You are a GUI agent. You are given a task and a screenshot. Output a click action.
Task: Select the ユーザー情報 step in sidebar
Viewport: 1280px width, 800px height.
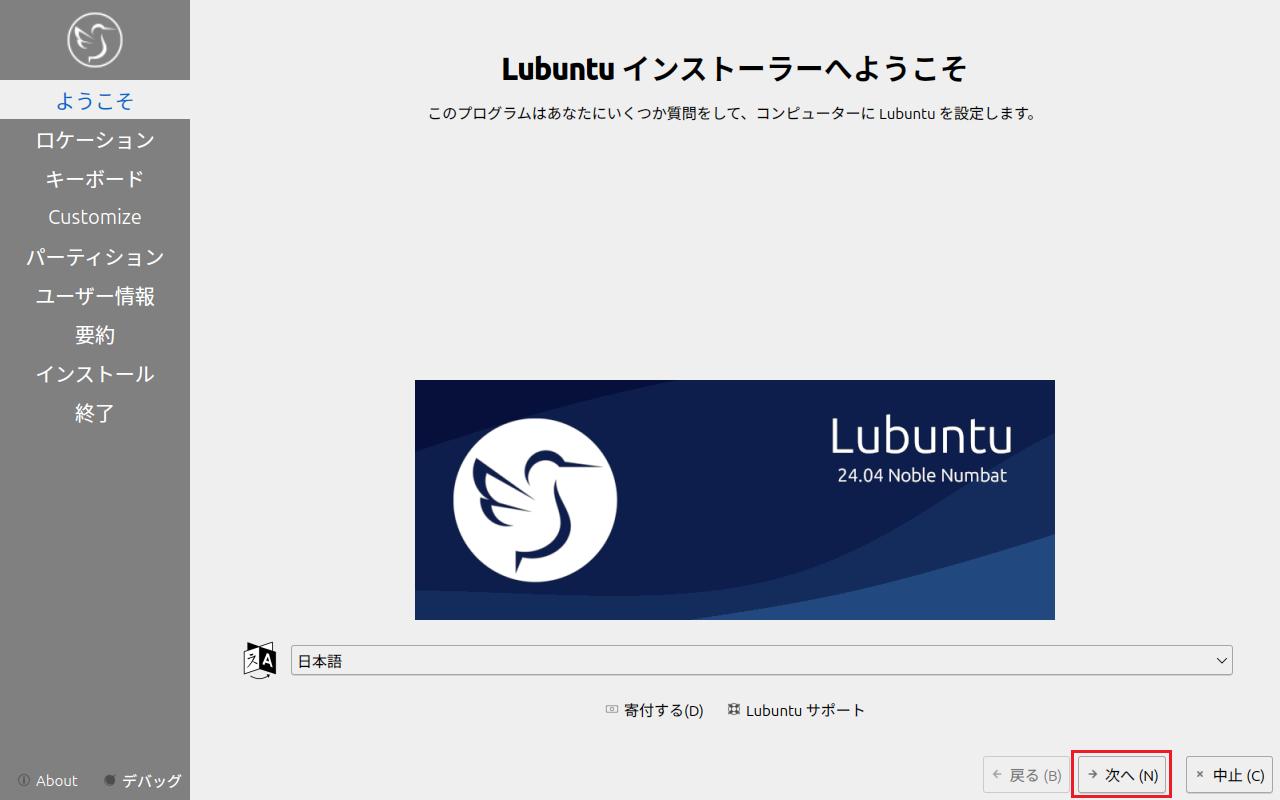pyautogui.click(x=95, y=296)
